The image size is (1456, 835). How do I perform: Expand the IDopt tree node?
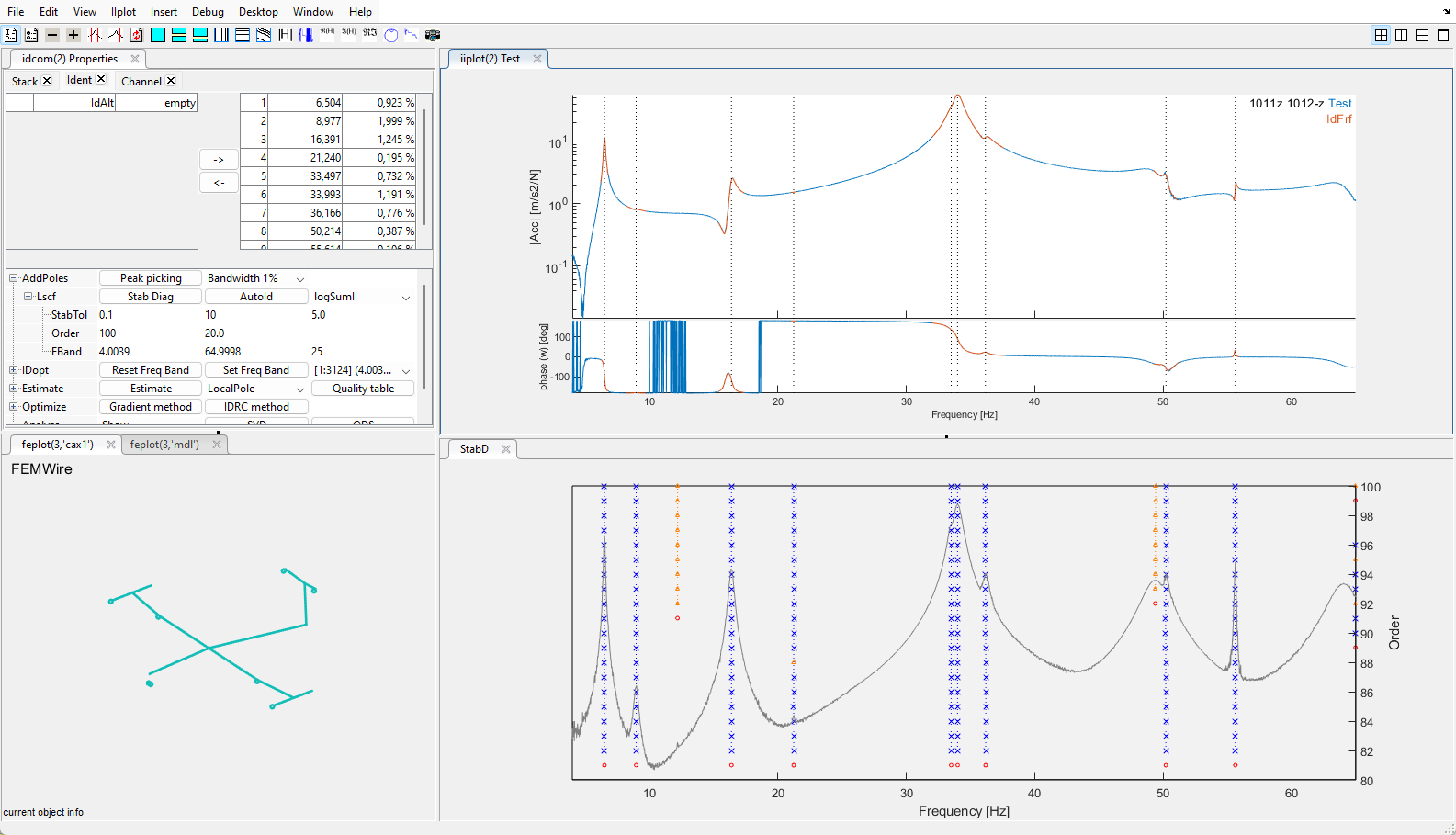[x=14, y=370]
